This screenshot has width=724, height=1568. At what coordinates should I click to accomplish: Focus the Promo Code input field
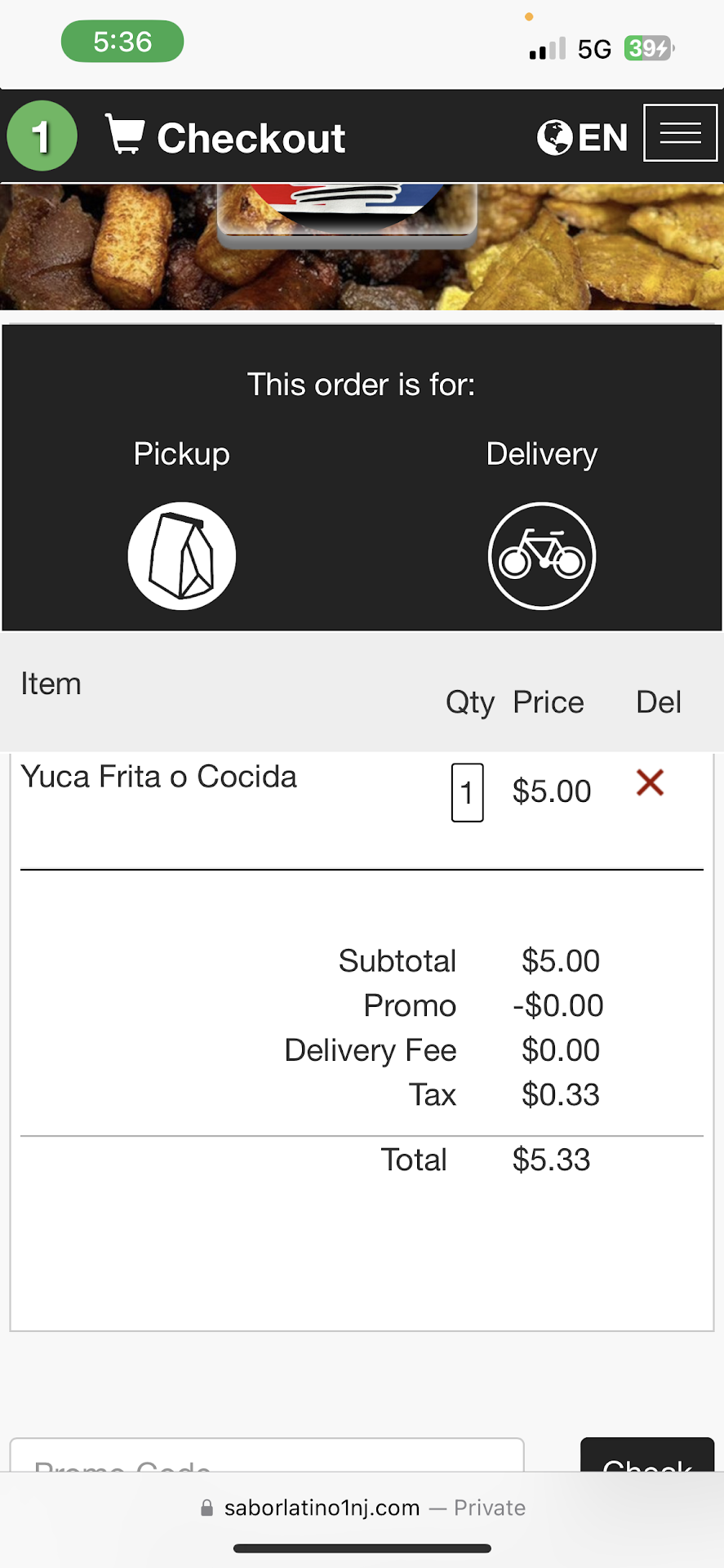click(266, 1458)
